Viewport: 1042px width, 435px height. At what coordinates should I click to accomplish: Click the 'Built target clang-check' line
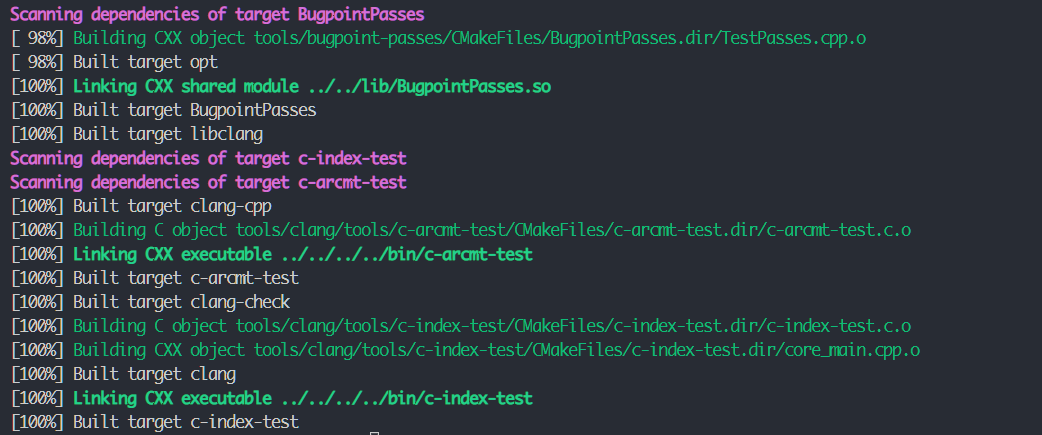150,302
